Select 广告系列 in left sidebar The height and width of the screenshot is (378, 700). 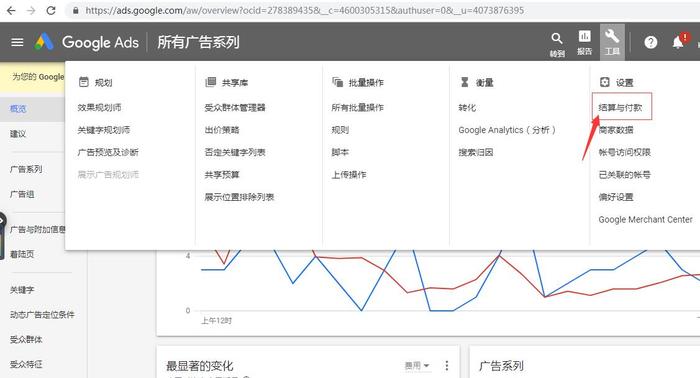[26, 169]
